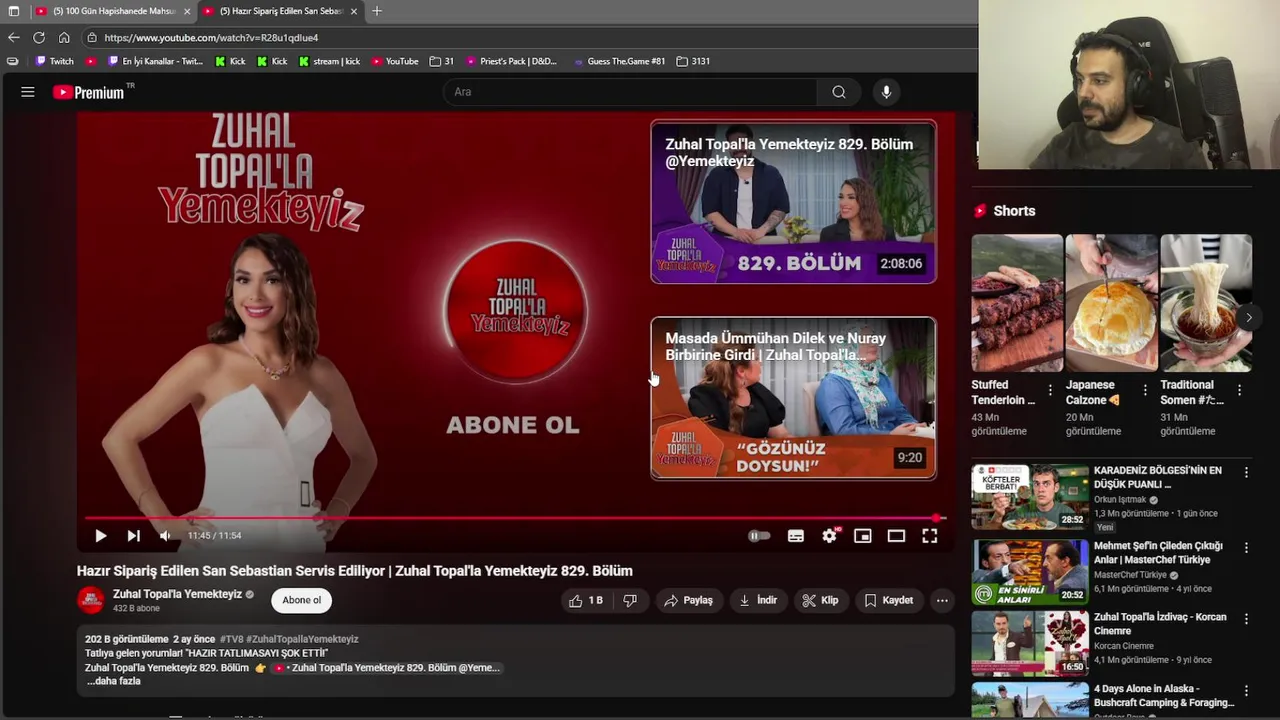Close the 100 Gün Hapishanede tab
The height and width of the screenshot is (720, 1280).
187,11
